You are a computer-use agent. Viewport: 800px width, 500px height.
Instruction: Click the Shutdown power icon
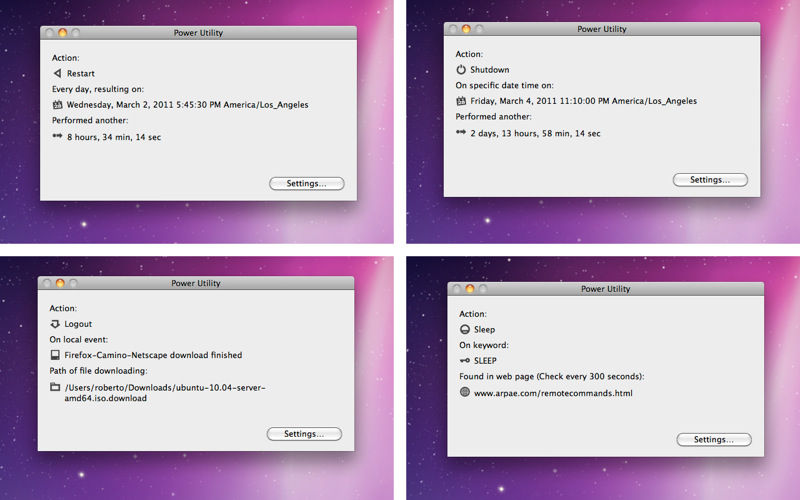[x=461, y=69]
